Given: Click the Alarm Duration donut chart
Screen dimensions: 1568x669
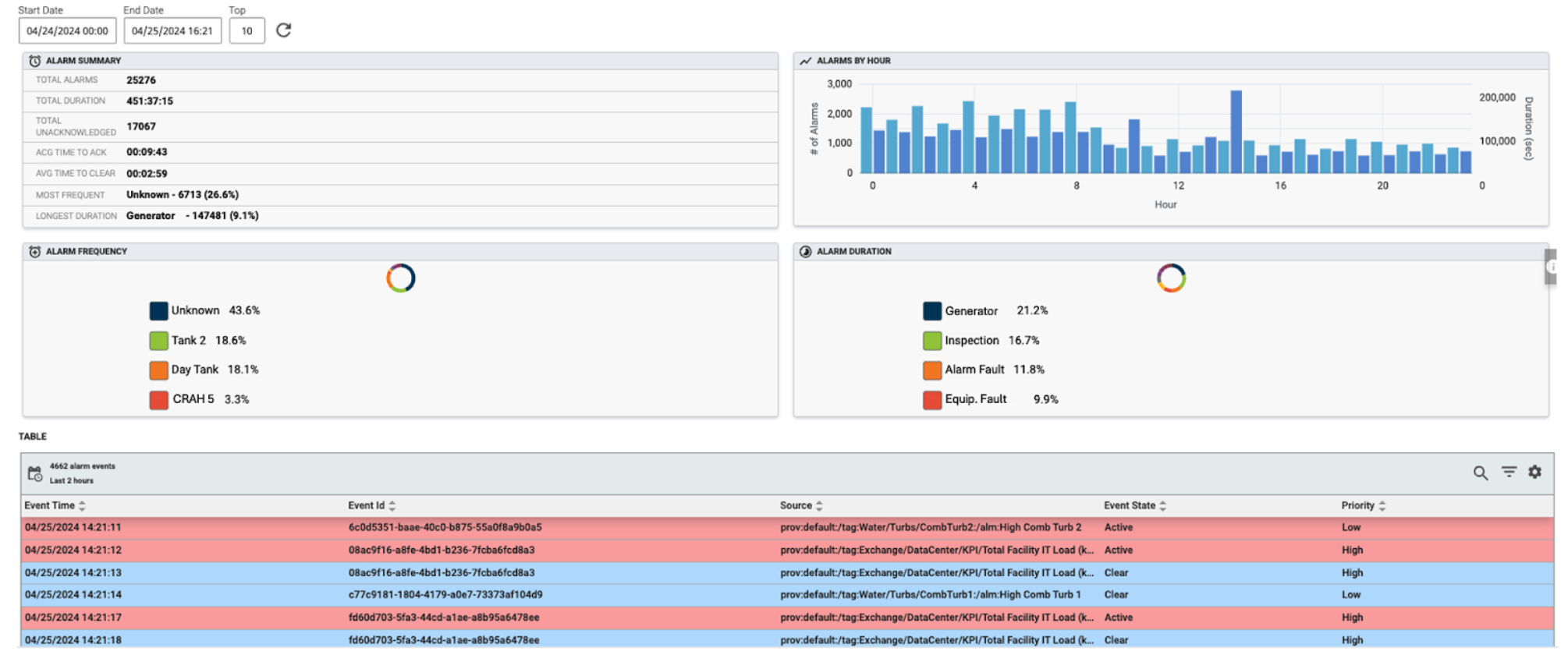Looking at the screenshot, I should pos(1171,278).
